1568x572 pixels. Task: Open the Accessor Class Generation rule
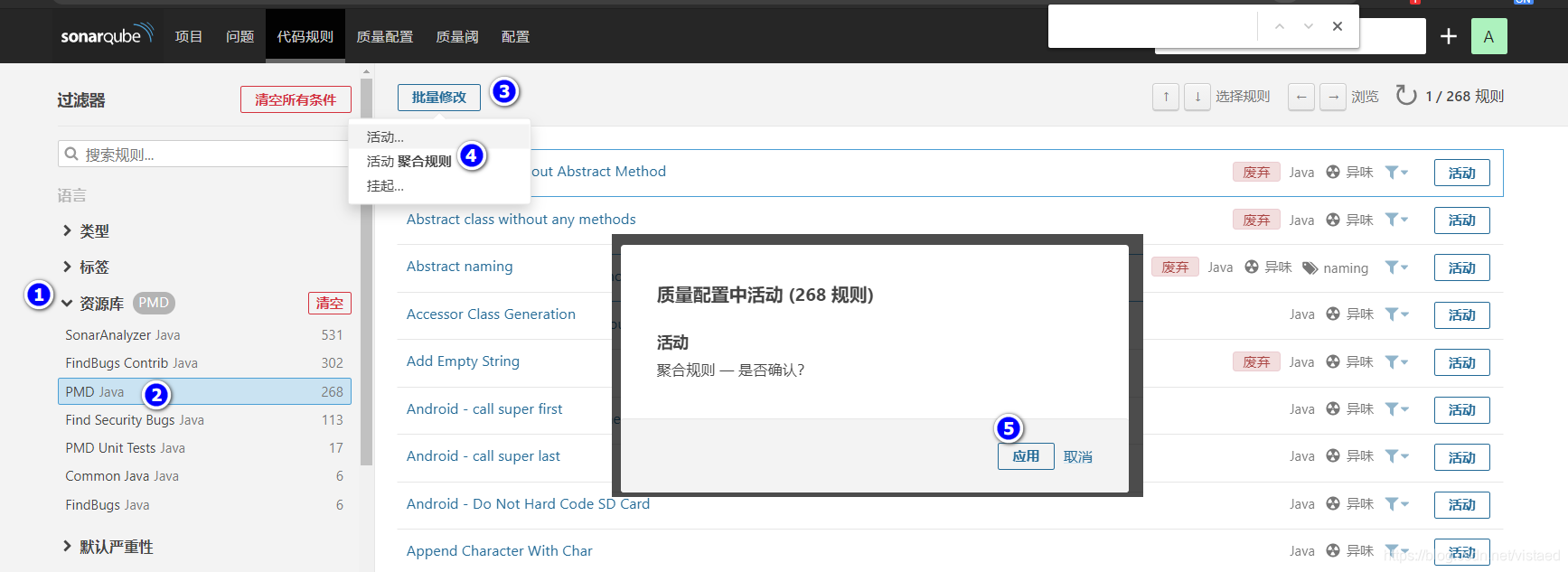[x=491, y=314]
